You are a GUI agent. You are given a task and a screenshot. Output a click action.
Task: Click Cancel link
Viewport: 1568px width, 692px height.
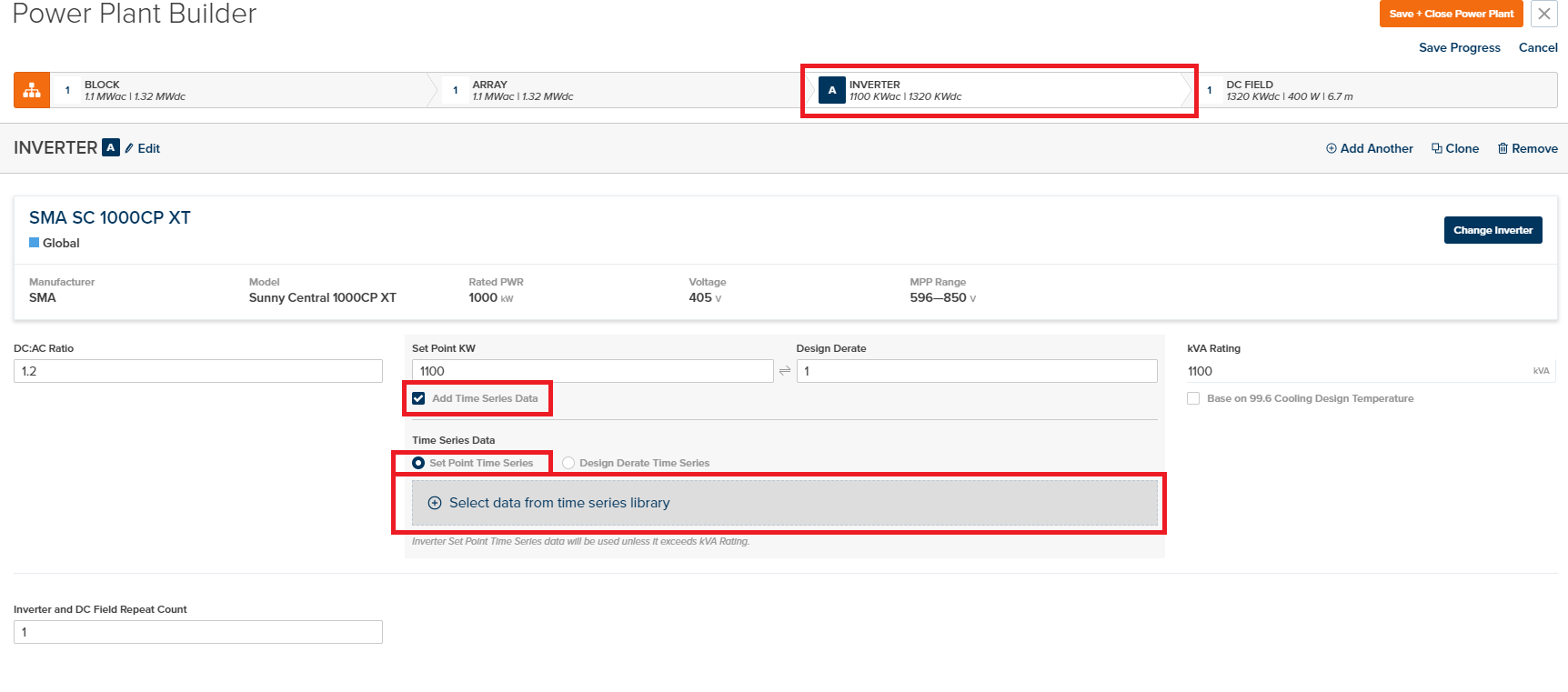click(x=1538, y=47)
